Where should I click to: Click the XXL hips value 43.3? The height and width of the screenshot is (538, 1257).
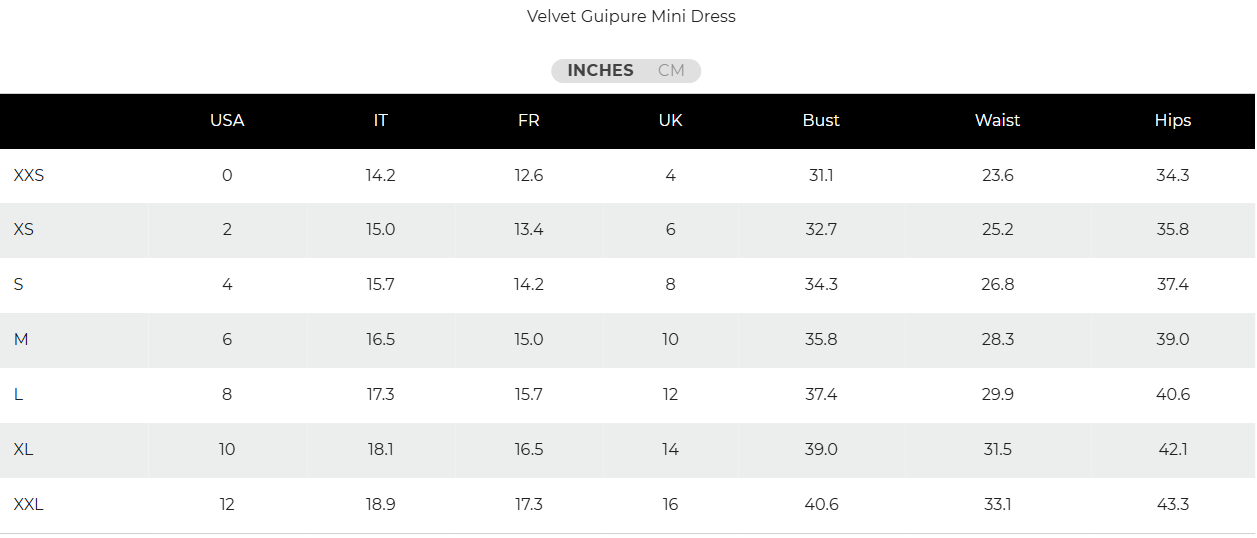tap(1172, 505)
